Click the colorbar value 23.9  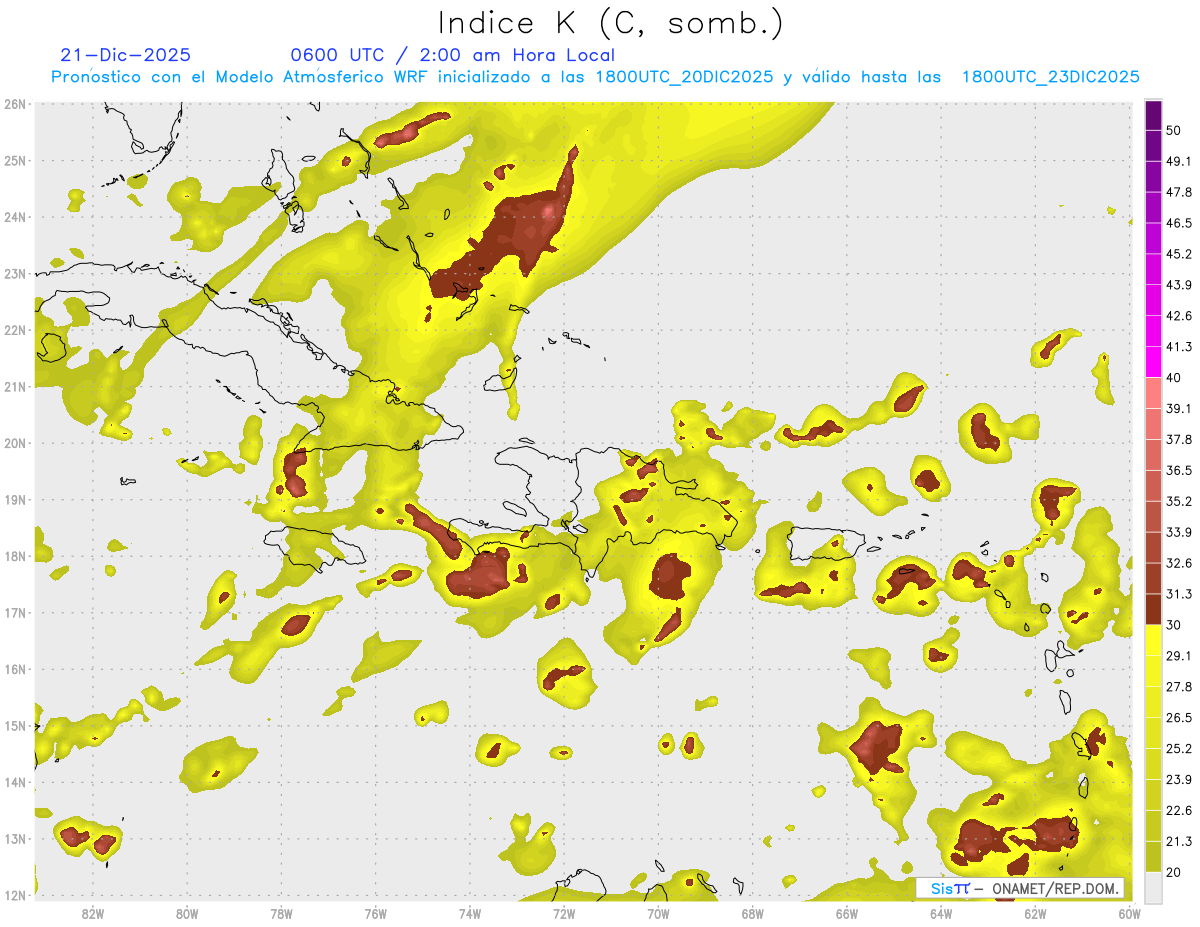click(1179, 780)
